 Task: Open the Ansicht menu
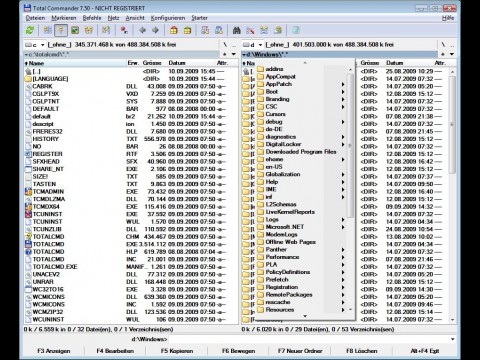(135, 18)
